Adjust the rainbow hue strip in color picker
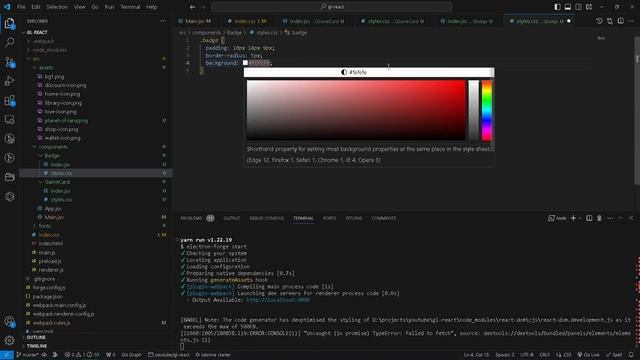Screen dimensions: 640x360 487,110
